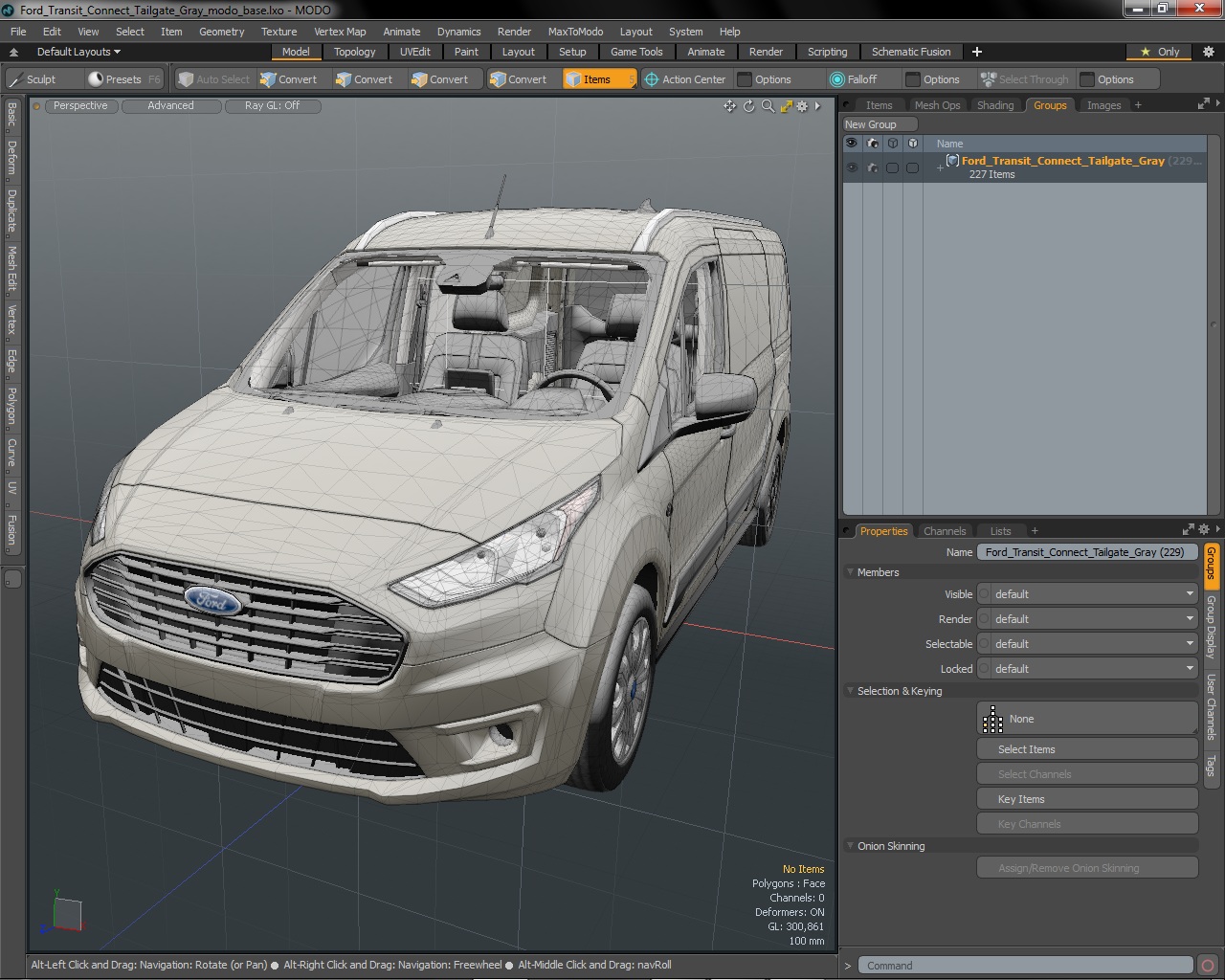This screenshot has width=1225, height=980.
Task: Expand the Ford_Transit_Connect_Tailgate_Gray group tree
Action: coord(940,167)
